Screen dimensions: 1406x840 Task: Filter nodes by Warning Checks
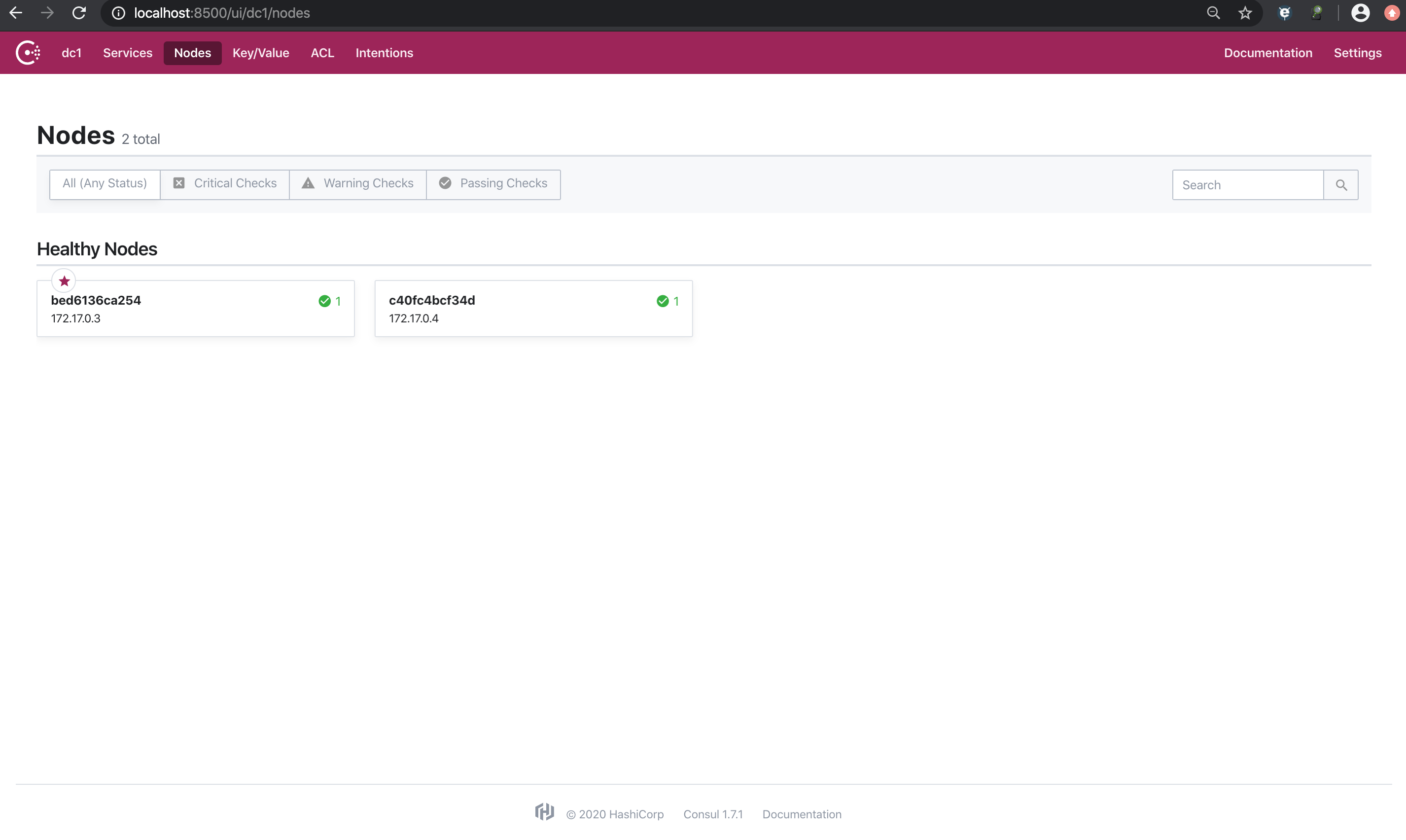[x=358, y=184]
